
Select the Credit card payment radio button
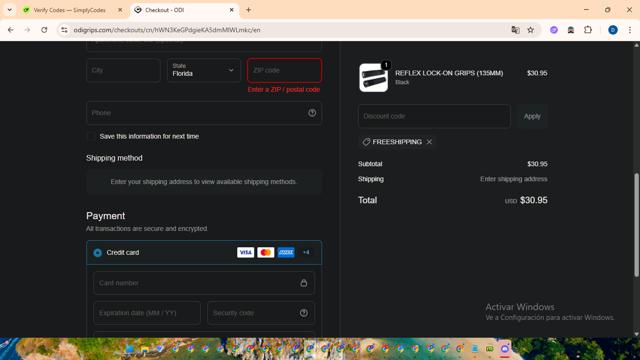tap(98, 253)
